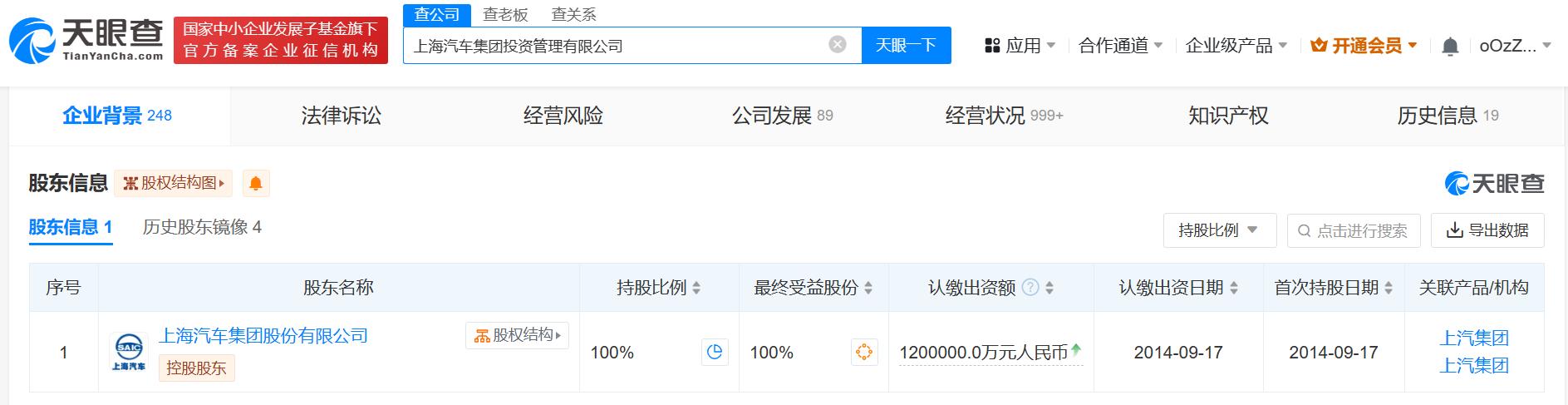The width and height of the screenshot is (1568, 405).
Task: Click the 点击进行搜索 search field
Action: coord(1354,230)
